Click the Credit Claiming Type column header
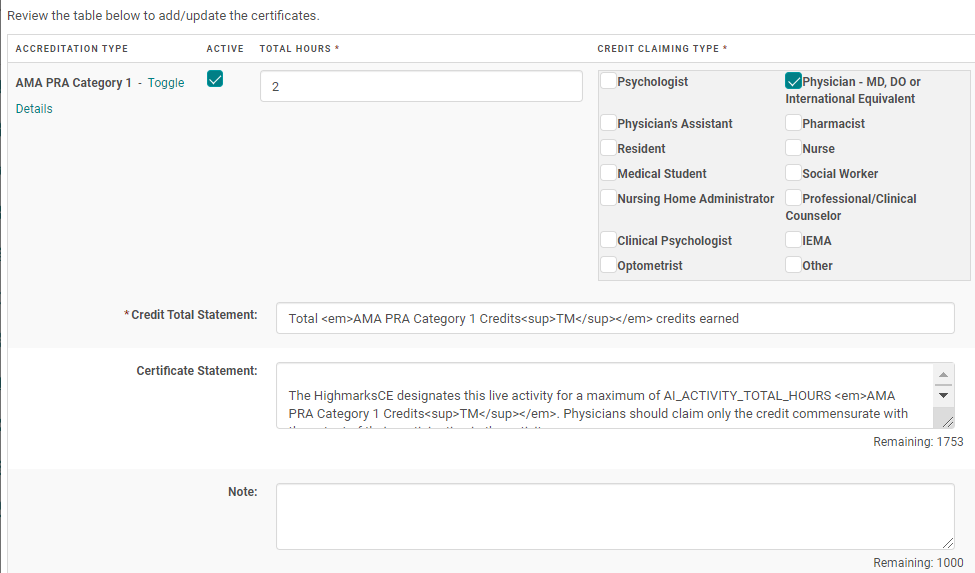 [662, 48]
